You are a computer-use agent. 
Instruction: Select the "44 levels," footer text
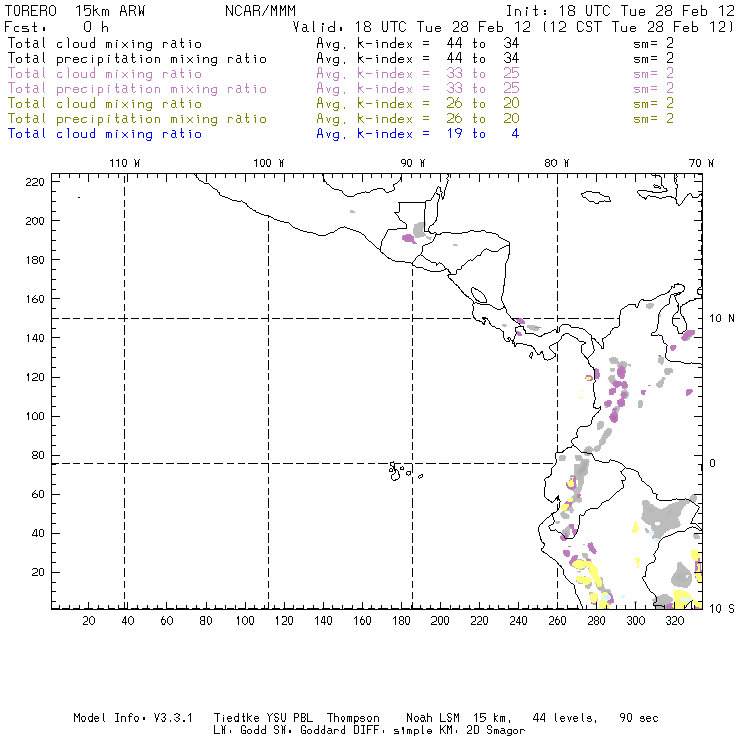click(x=564, y=718)
